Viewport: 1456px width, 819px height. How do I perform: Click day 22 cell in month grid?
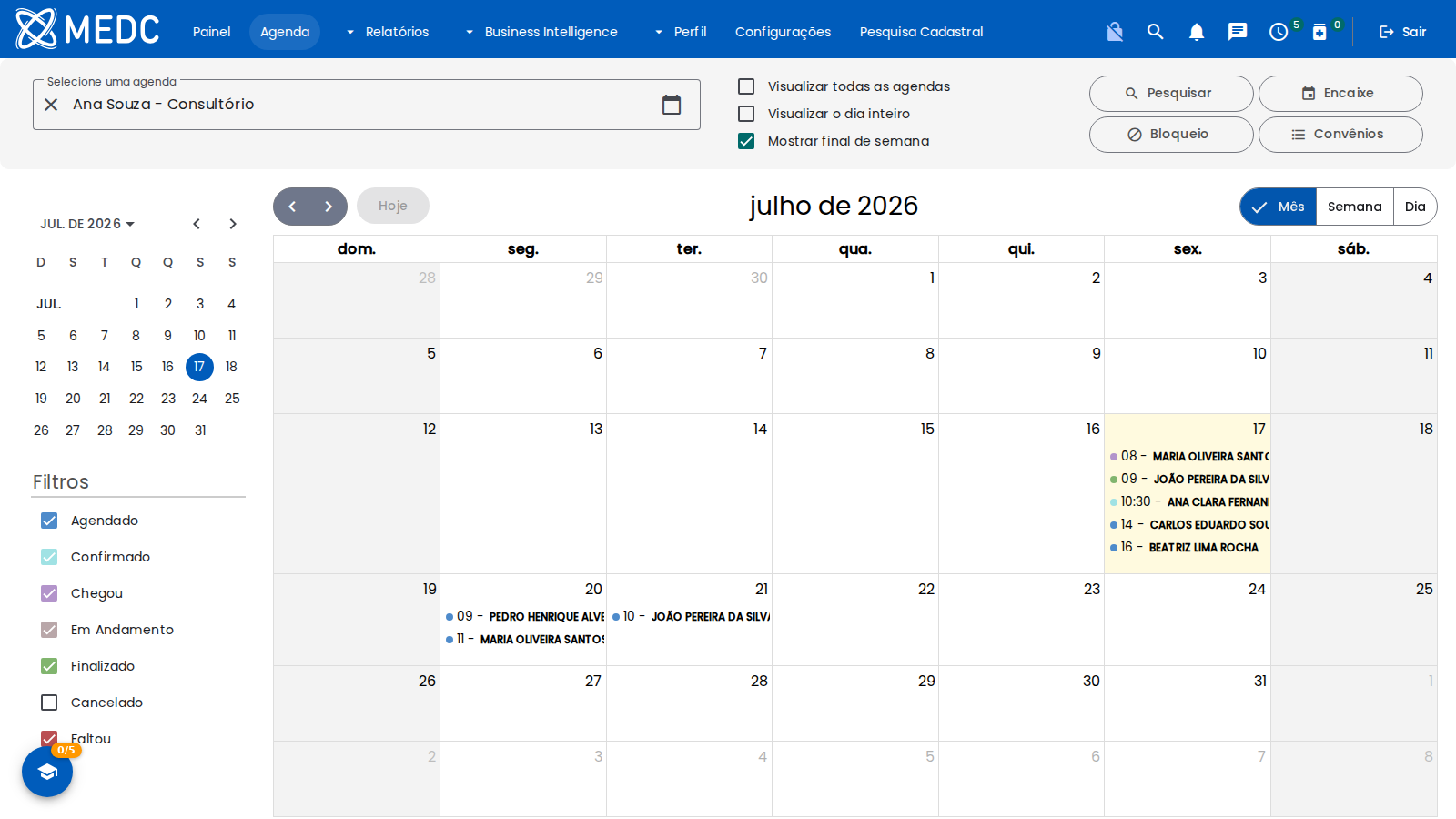[x=855, y=620]
